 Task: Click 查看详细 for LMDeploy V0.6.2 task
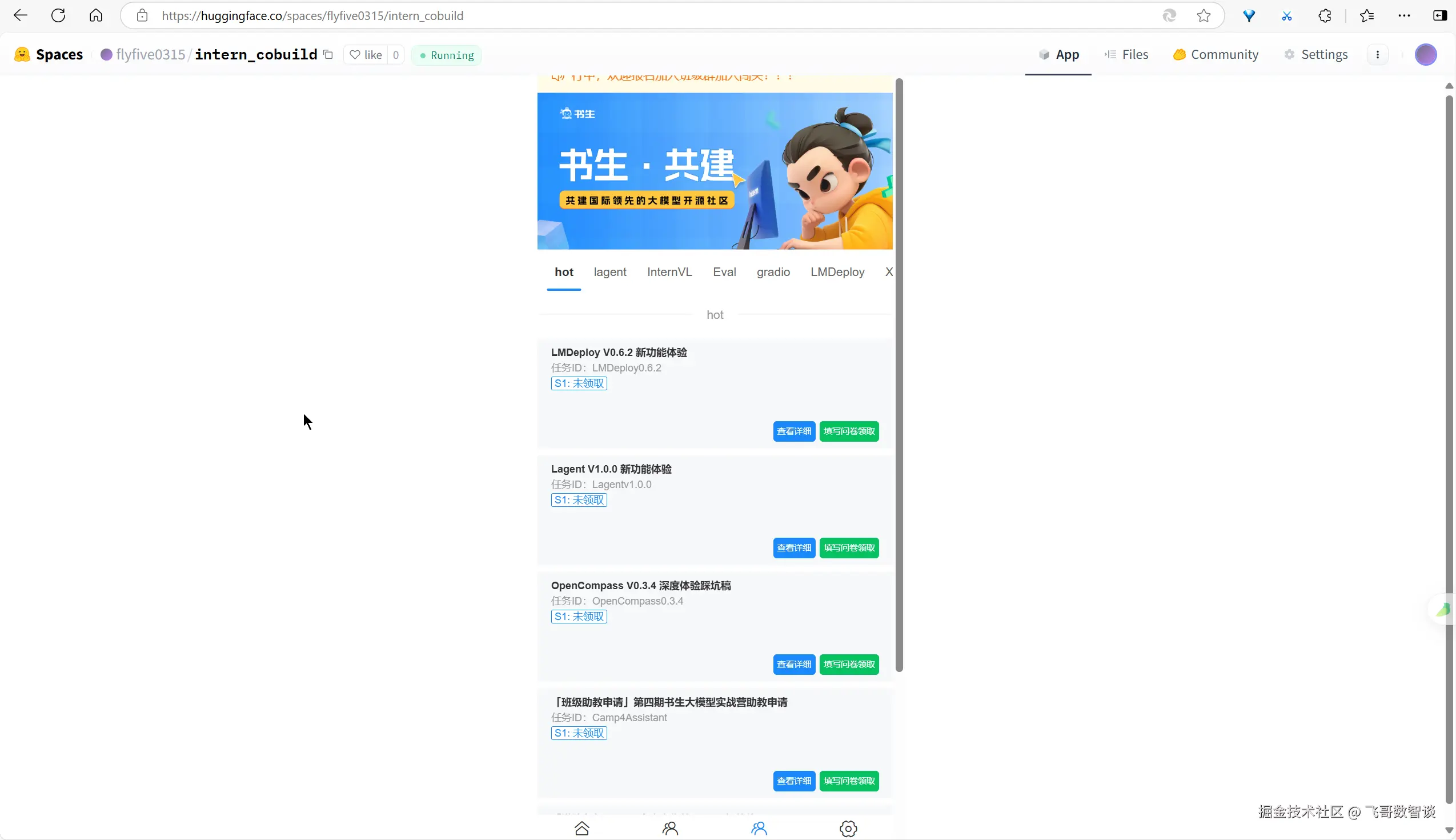click(793, 431)
